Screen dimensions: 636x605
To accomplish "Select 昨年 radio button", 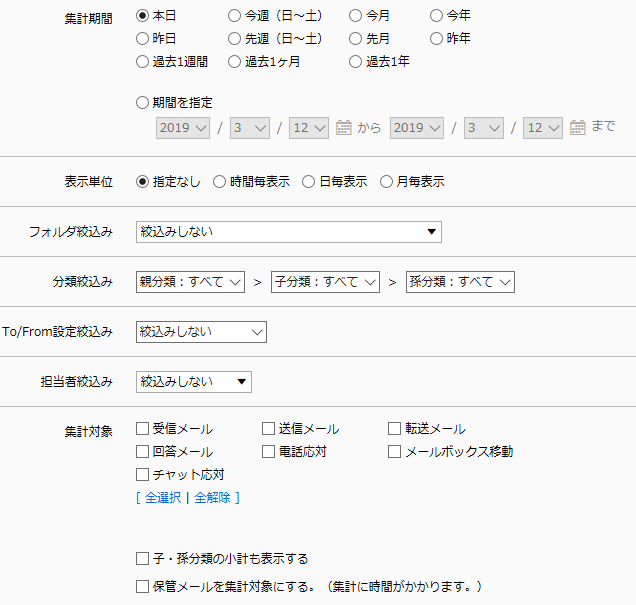I will coord(436,39).
